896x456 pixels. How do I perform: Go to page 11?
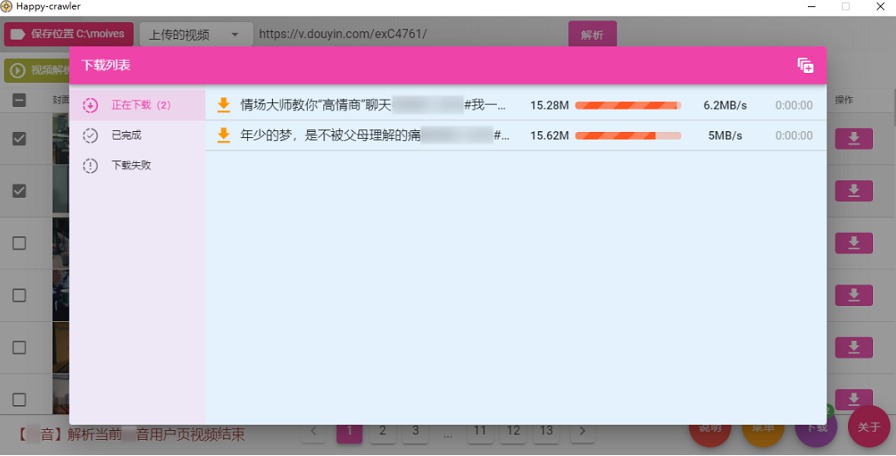click(x=480, y=431)
